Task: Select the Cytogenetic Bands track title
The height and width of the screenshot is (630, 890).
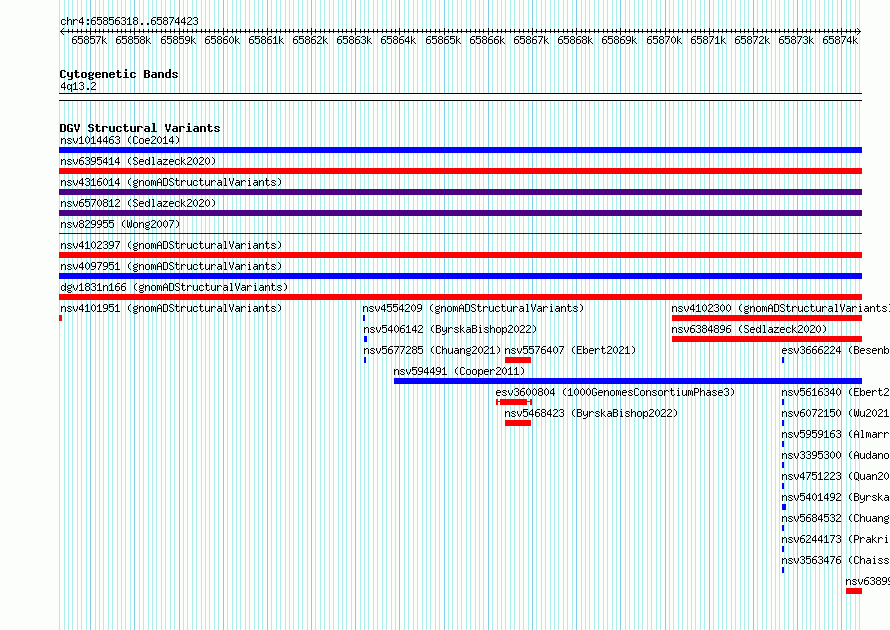Action: (119, 74)
